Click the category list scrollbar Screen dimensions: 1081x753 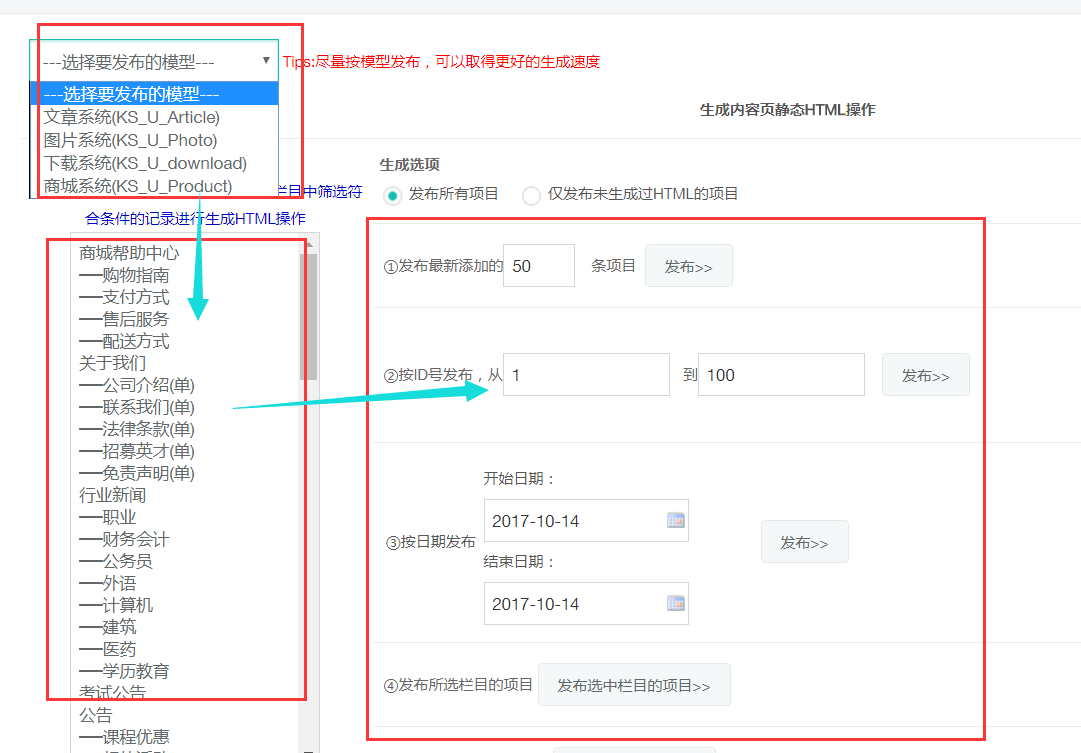pos(311,300)
